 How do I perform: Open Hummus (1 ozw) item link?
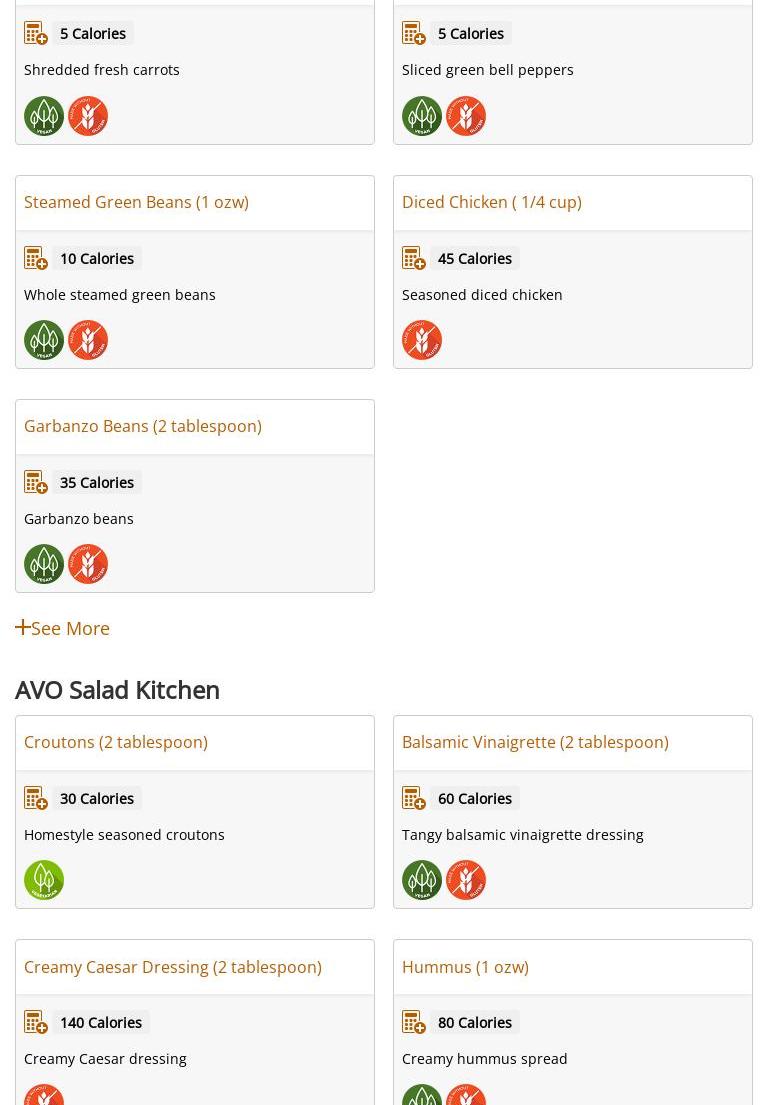(465, 967)
